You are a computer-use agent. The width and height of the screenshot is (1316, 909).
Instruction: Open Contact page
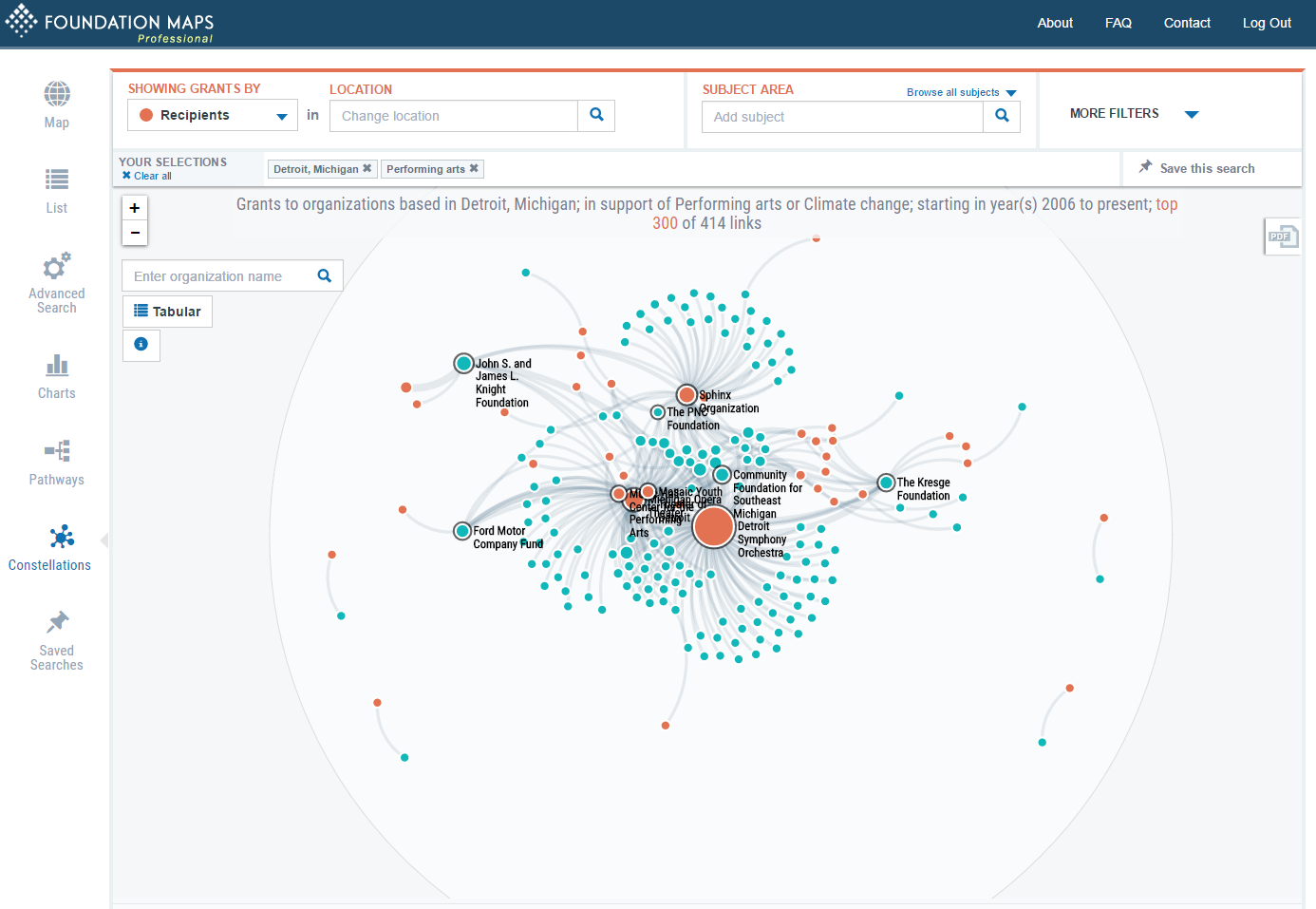point(1187,23)
